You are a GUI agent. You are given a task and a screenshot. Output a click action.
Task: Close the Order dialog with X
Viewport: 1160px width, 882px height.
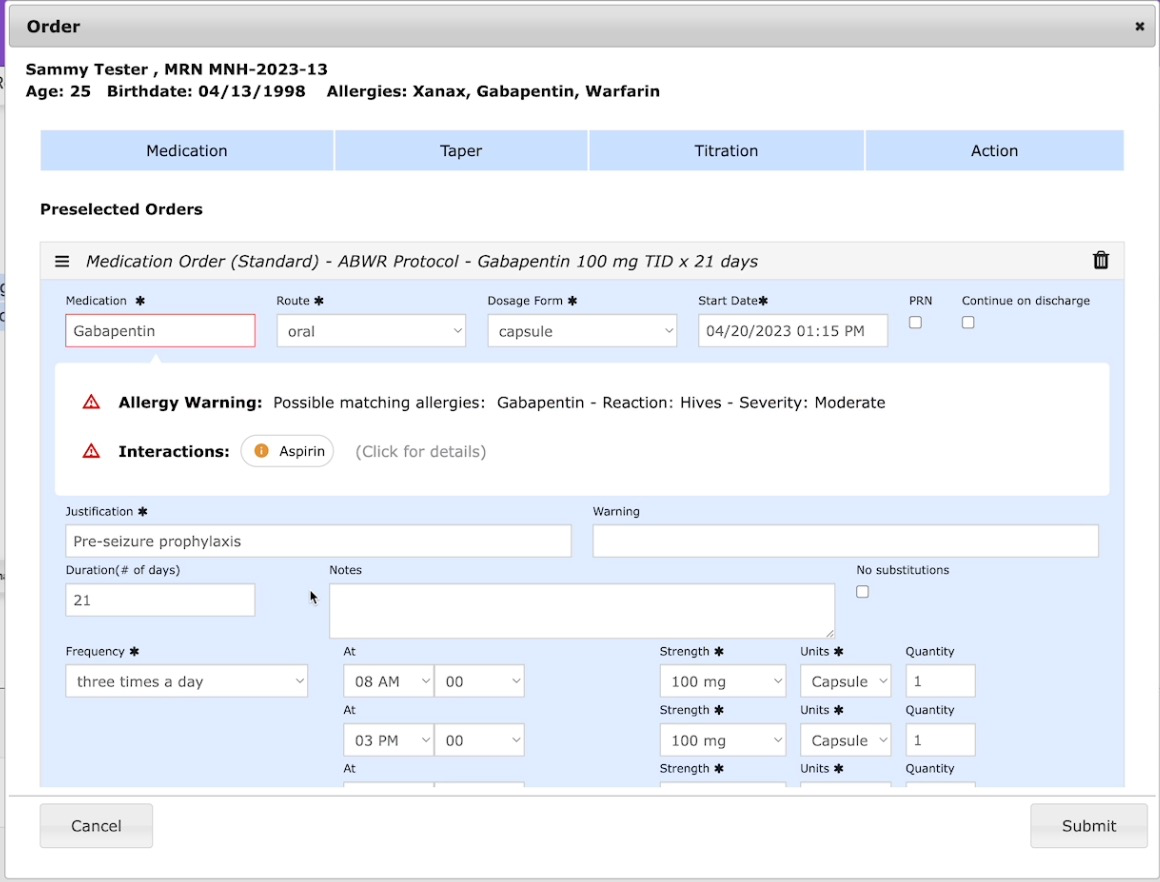[1139, 27]
